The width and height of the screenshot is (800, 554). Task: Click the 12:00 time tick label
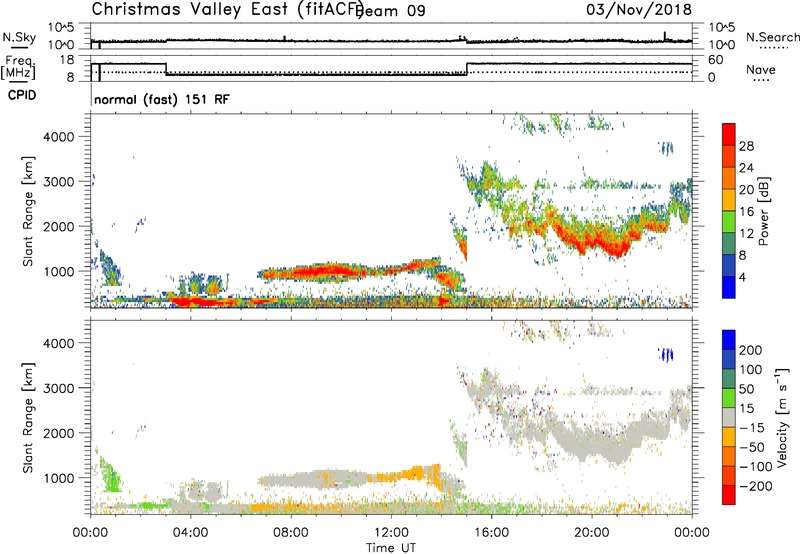(x=391, y=533)
